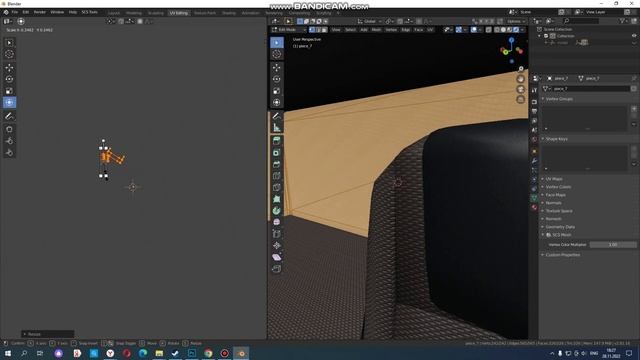Expand the Geometry Data panel

[x=560, y=227]
